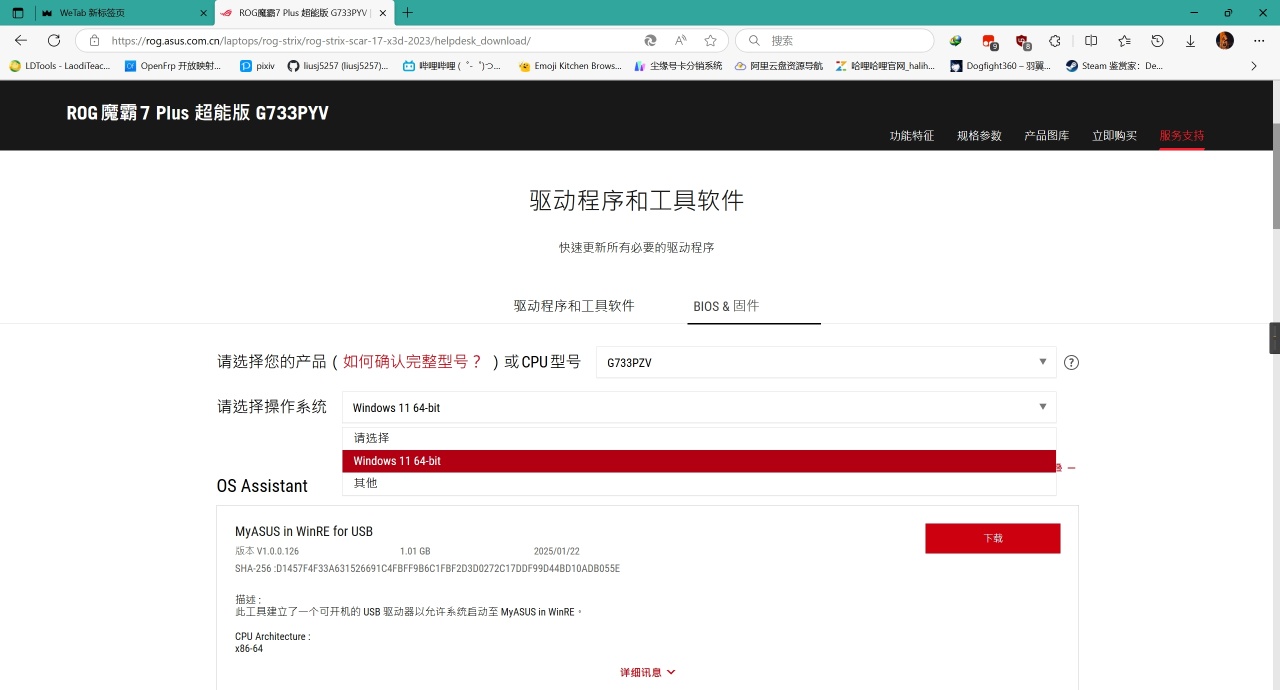Open the Dogfight360 bookmark
Viewport: 1280px width, 690px height.
coord(1000,66)
